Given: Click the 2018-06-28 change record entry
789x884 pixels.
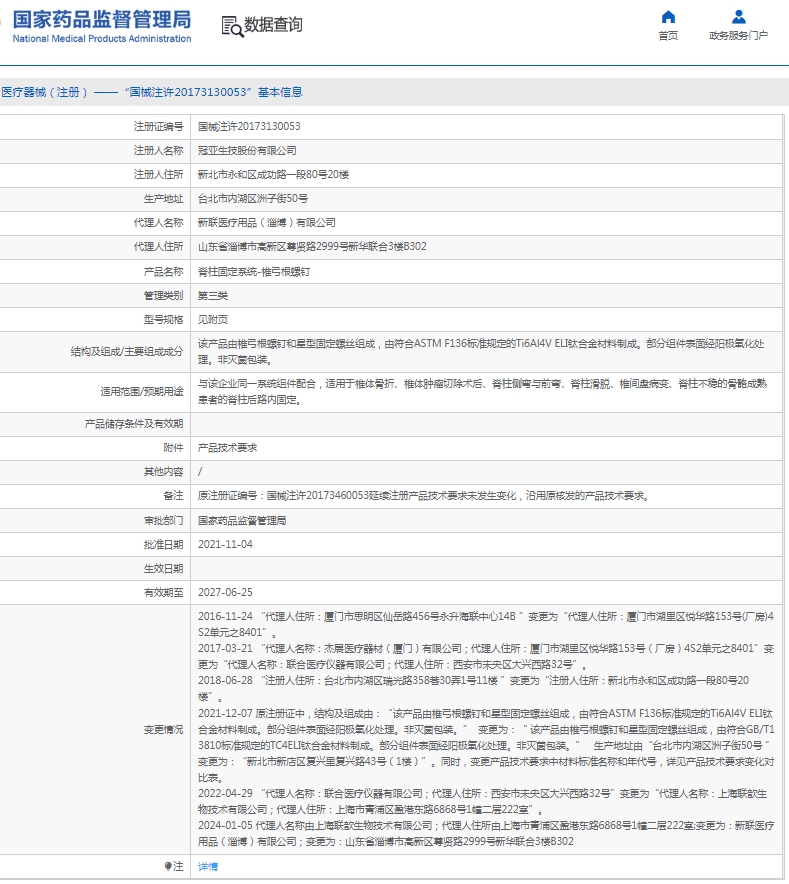Looking at the screenshot, I should point(473,688).
